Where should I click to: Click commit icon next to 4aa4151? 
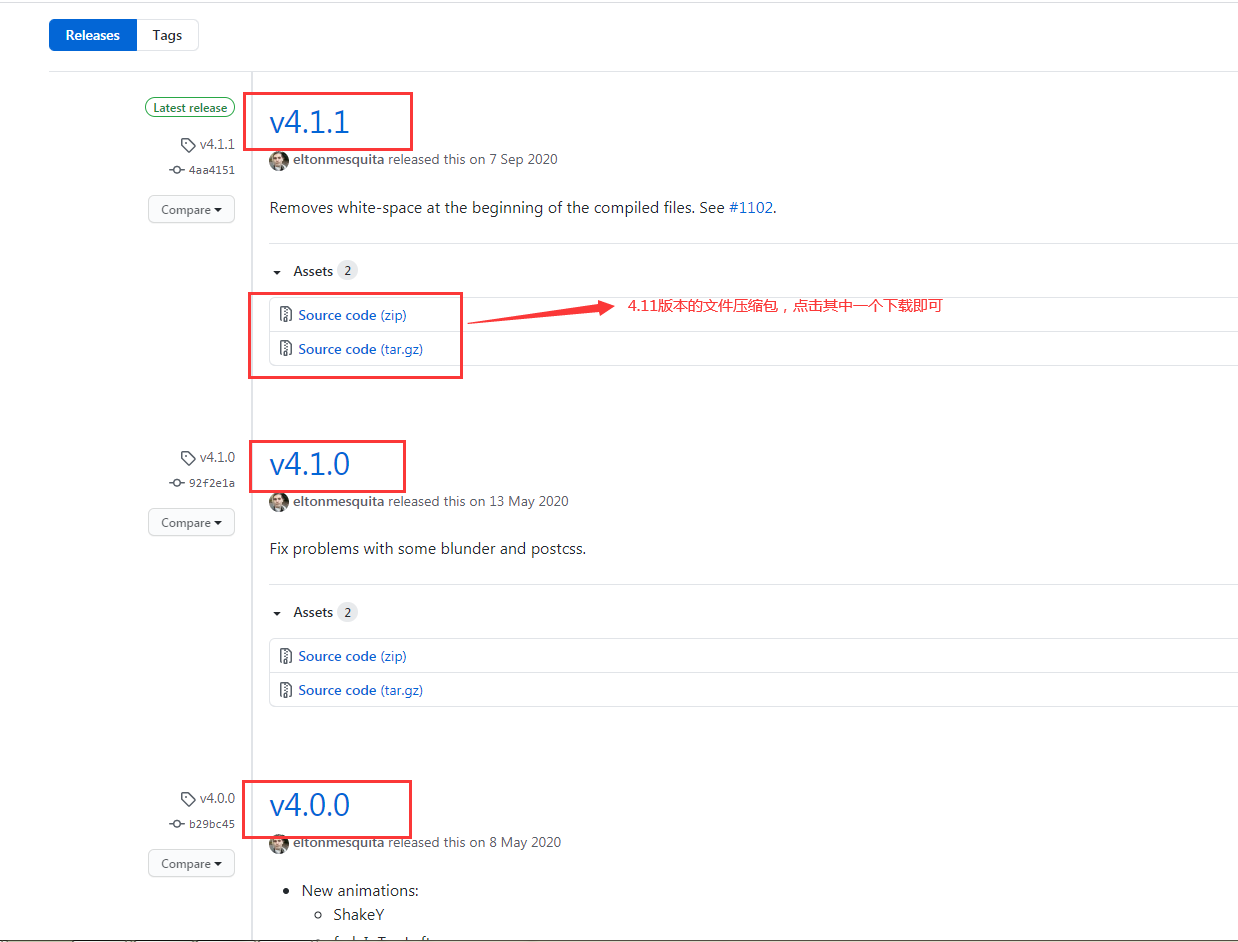(177, 170)
